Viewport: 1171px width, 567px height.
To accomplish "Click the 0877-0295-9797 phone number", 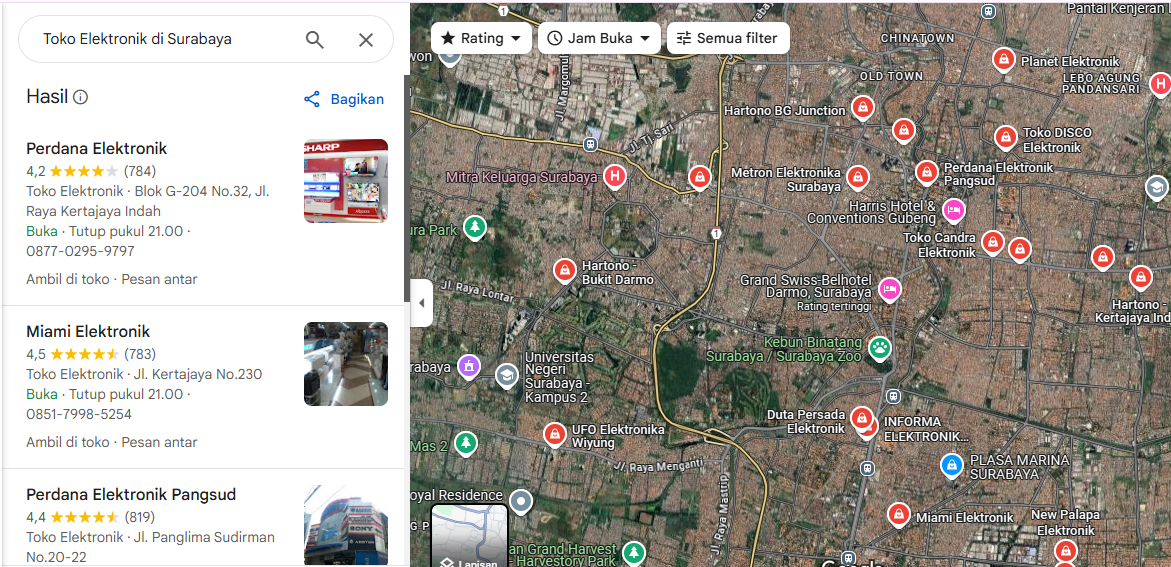I will 81,251.
